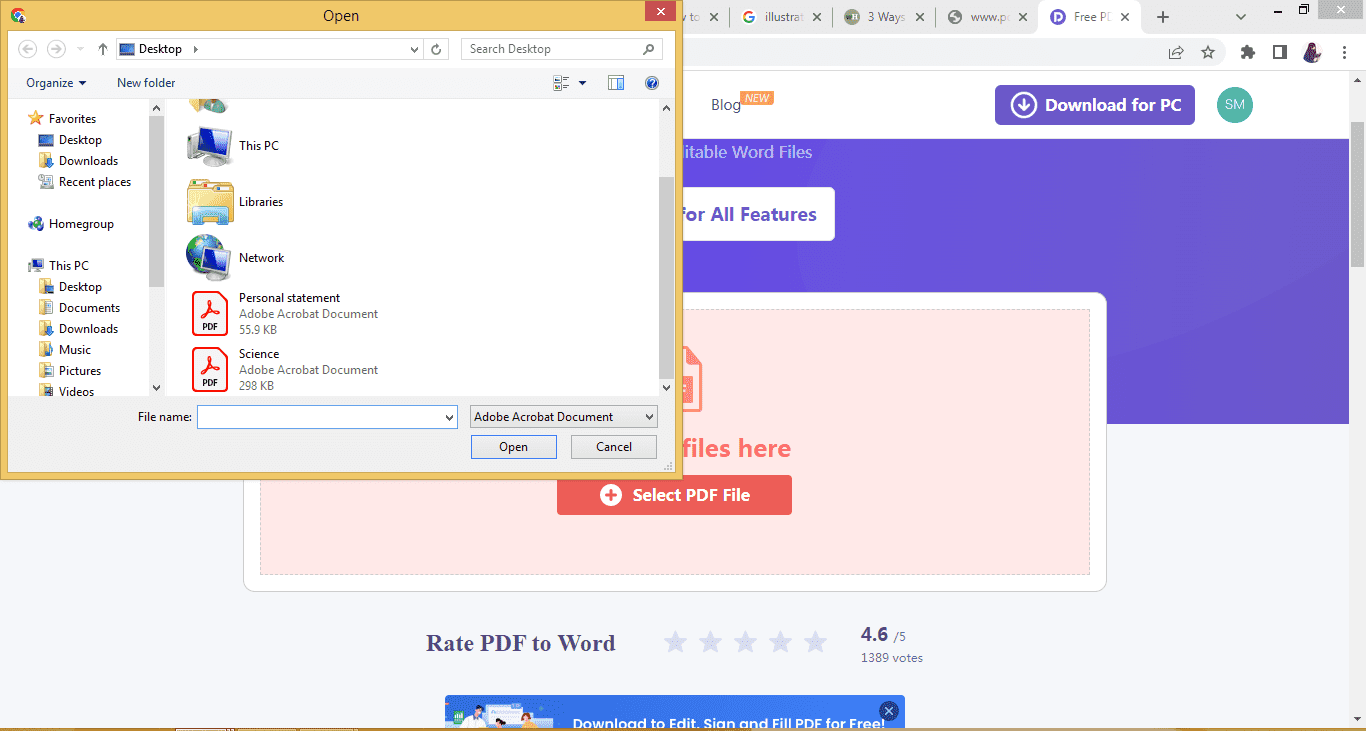The height and width of the screenshot is (732, 1366).
Task: Click the red plus on Select PDF File
Action: click(x=610, y=495)
